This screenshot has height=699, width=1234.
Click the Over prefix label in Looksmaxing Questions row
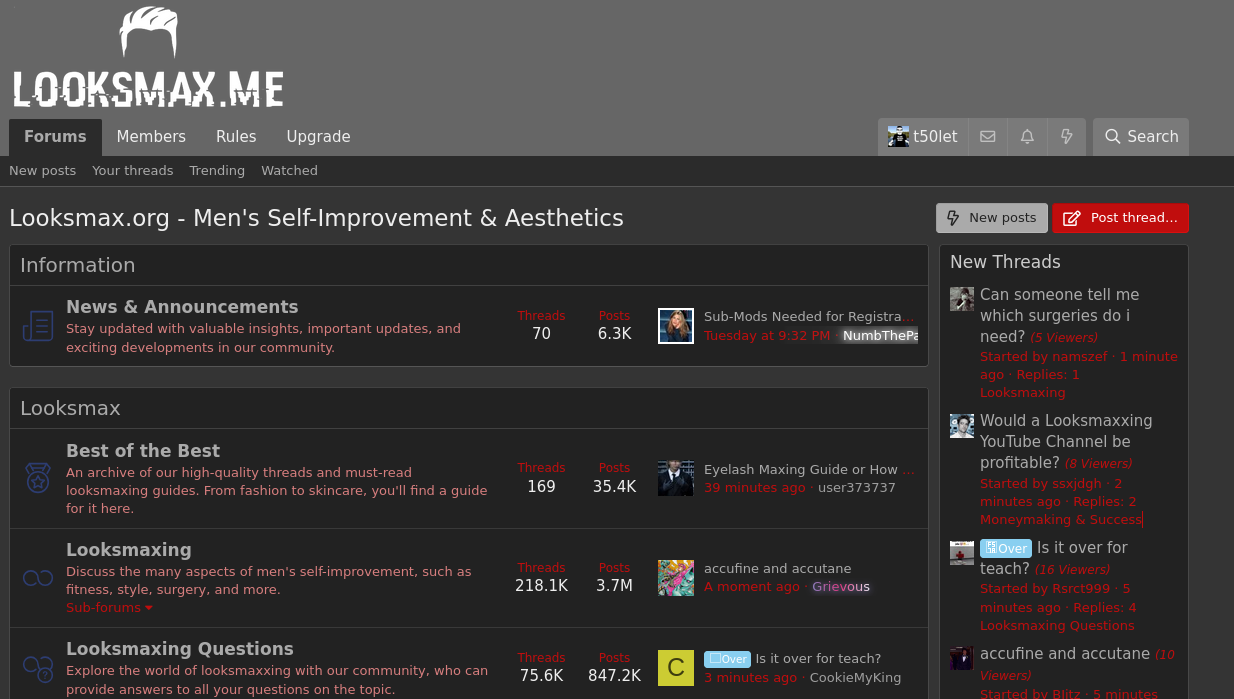[x=727, y=659]
